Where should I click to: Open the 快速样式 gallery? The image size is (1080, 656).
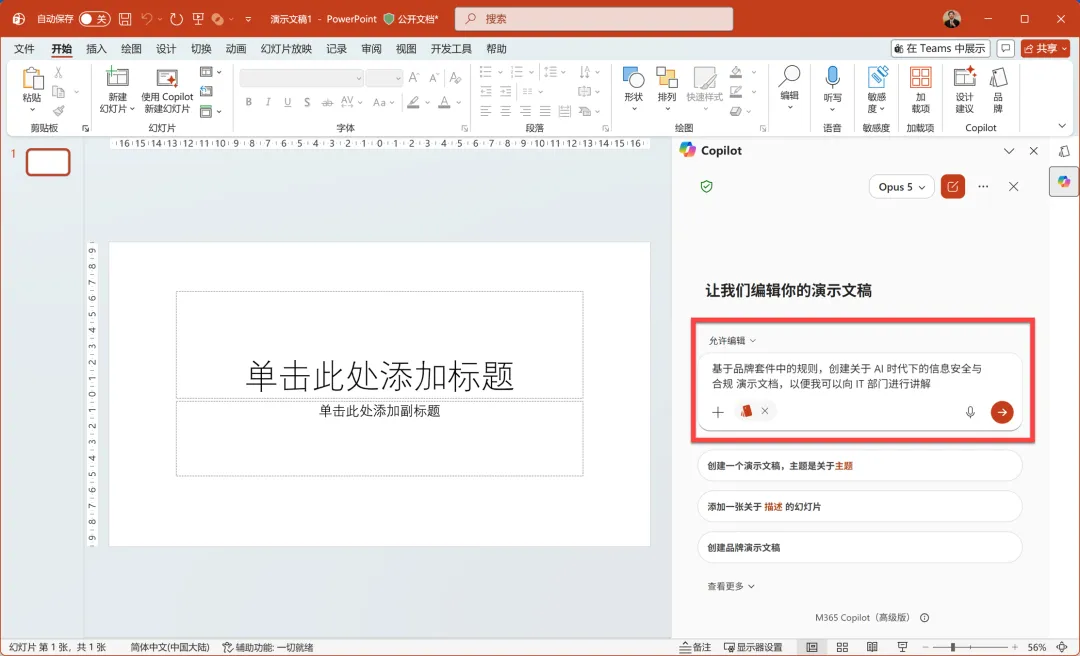tap(704, 88)
